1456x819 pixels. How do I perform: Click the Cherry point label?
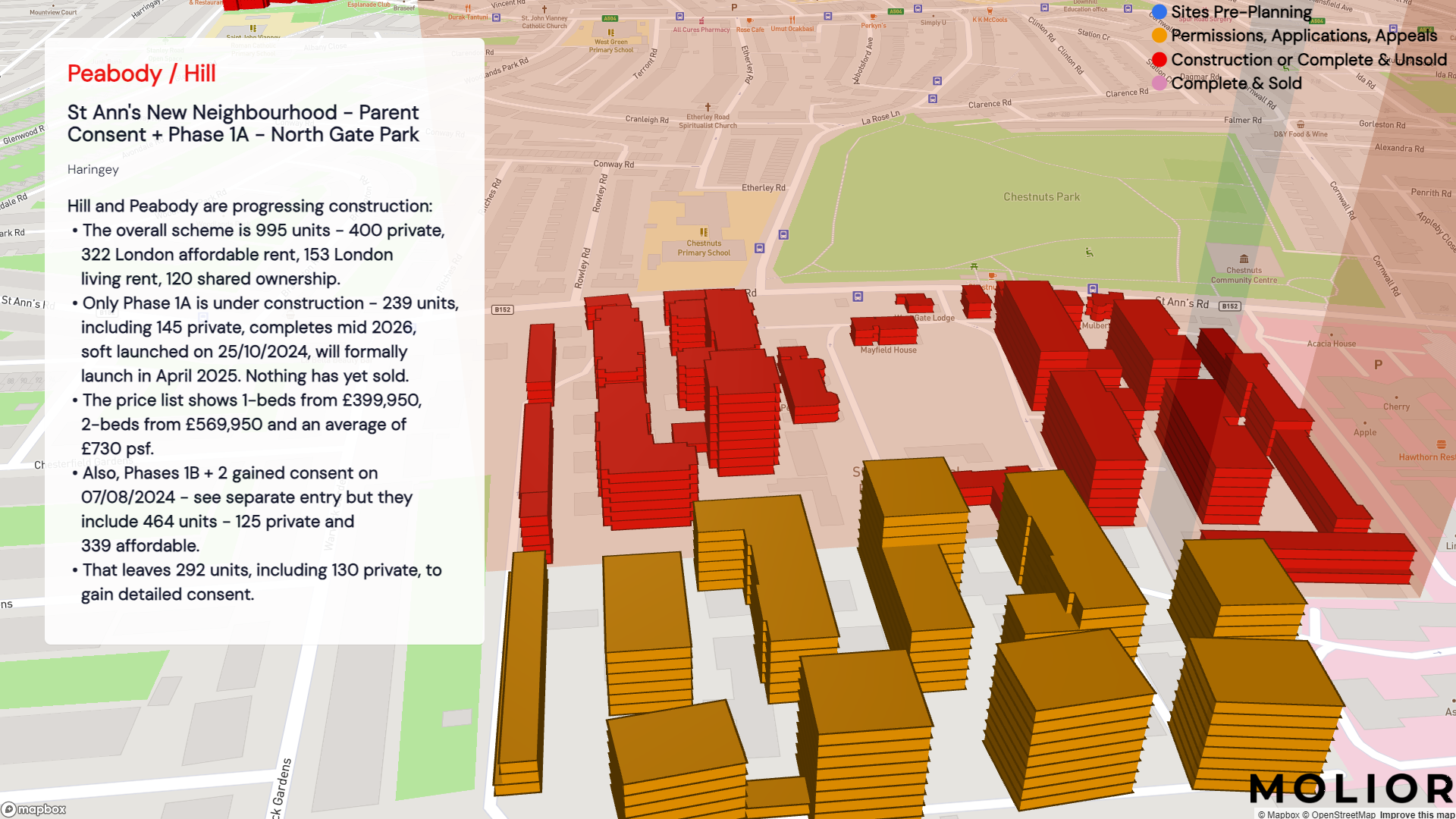click(x=1396, y=407)
